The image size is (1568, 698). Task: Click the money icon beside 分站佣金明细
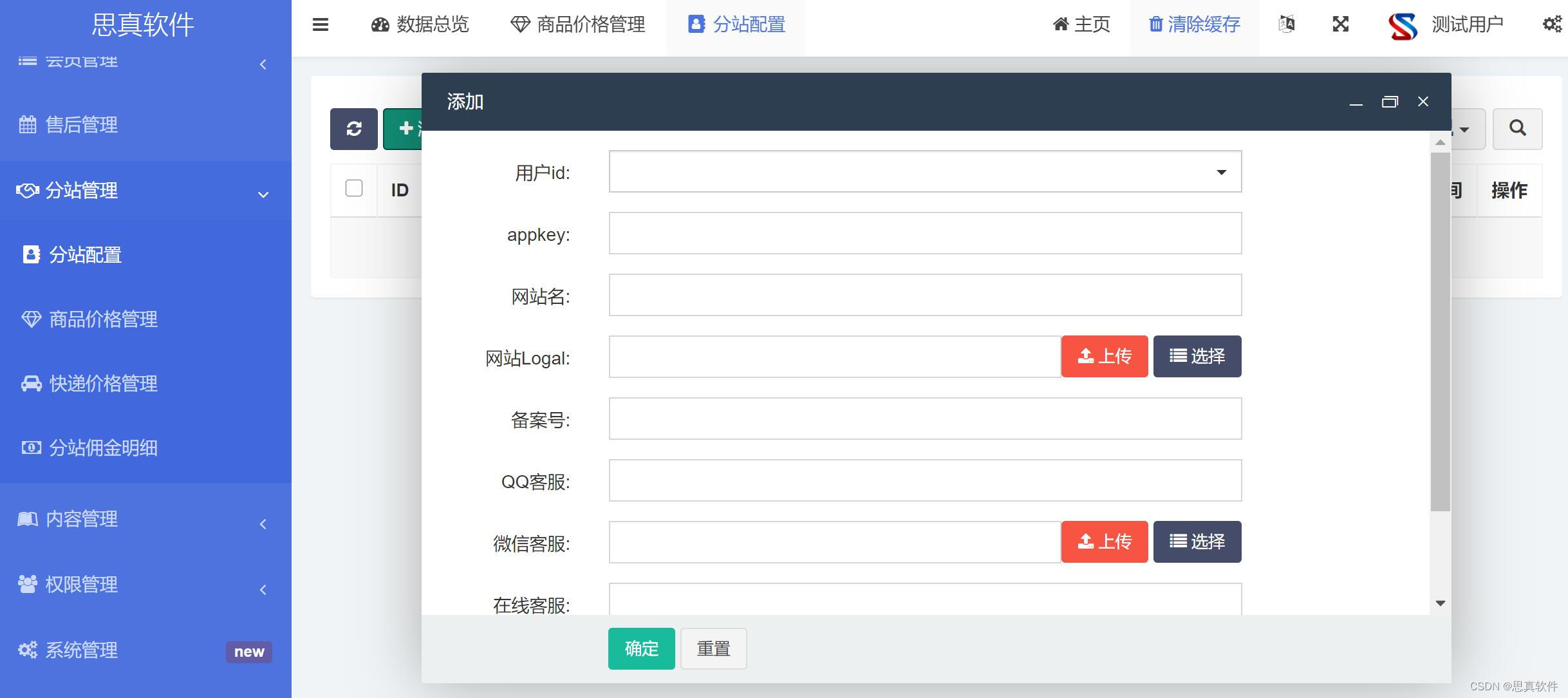32,448
